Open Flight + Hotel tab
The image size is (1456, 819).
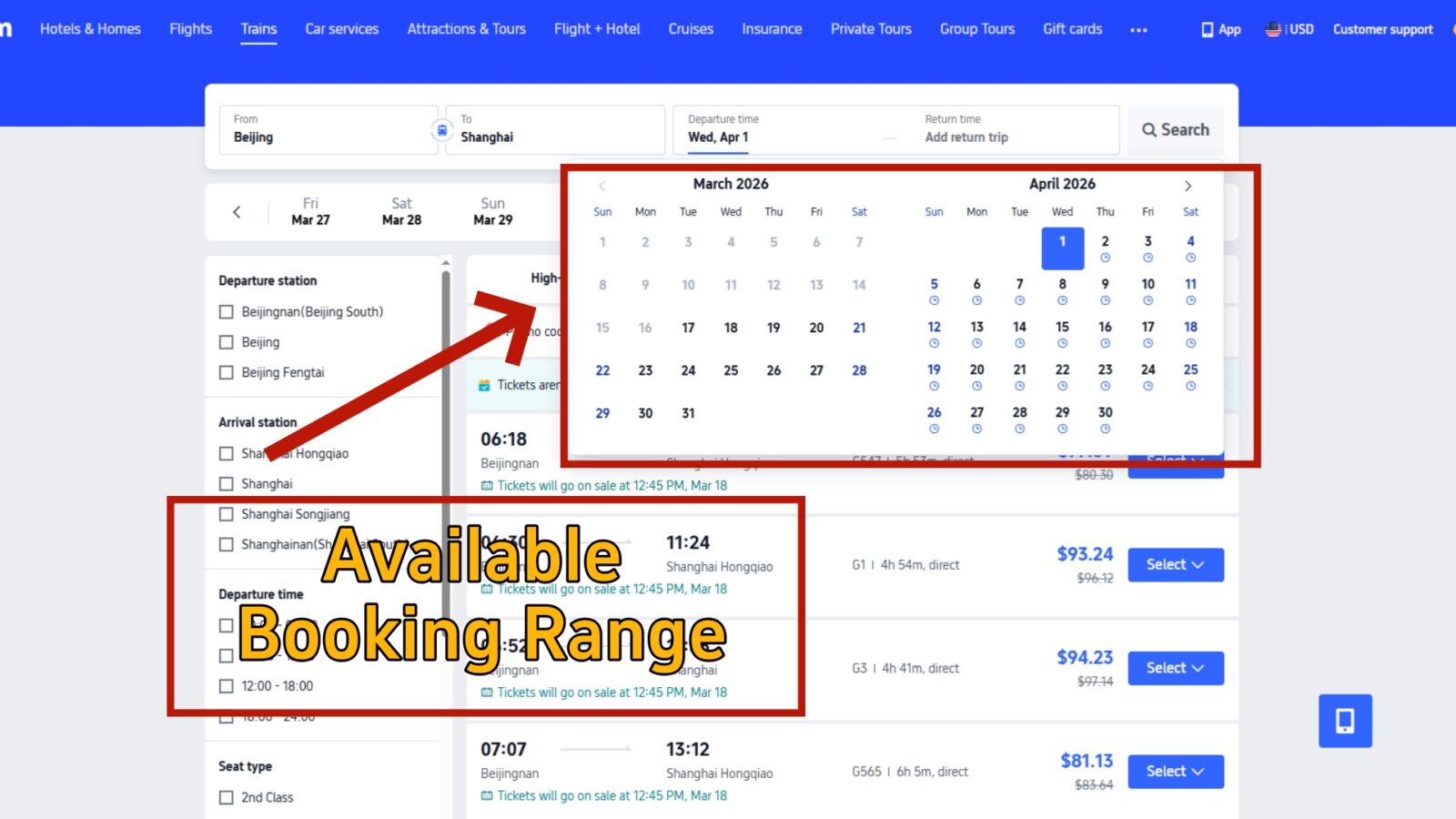pyautogui.click(x=597, y=29)
